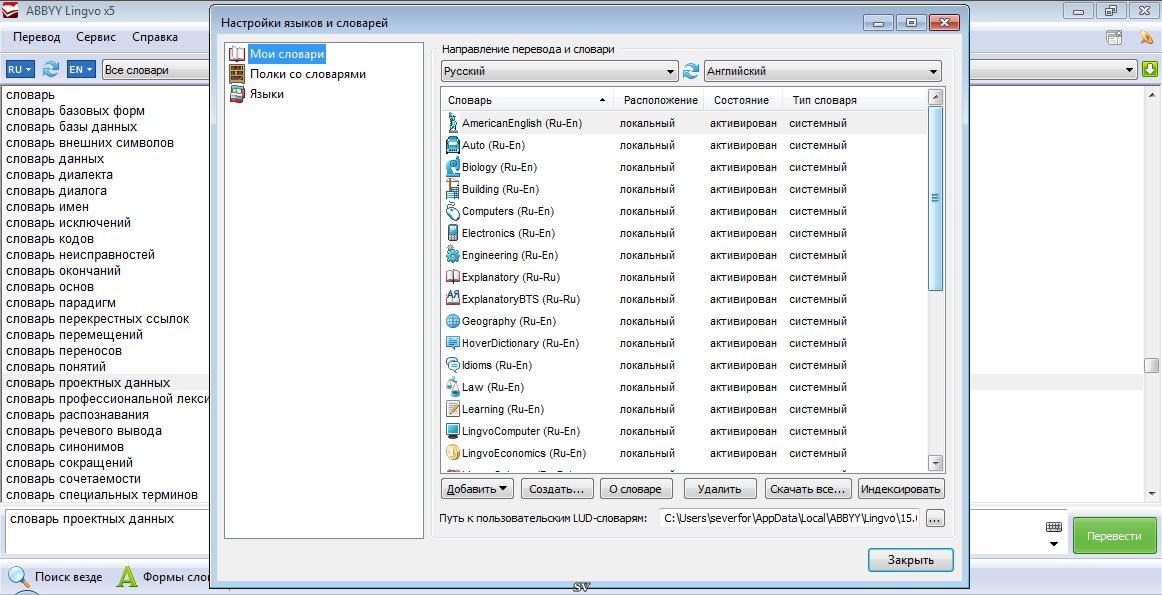Open the Перевод menu
Viewport: 1162px width, 595px height.
click(x=36, y=37)
